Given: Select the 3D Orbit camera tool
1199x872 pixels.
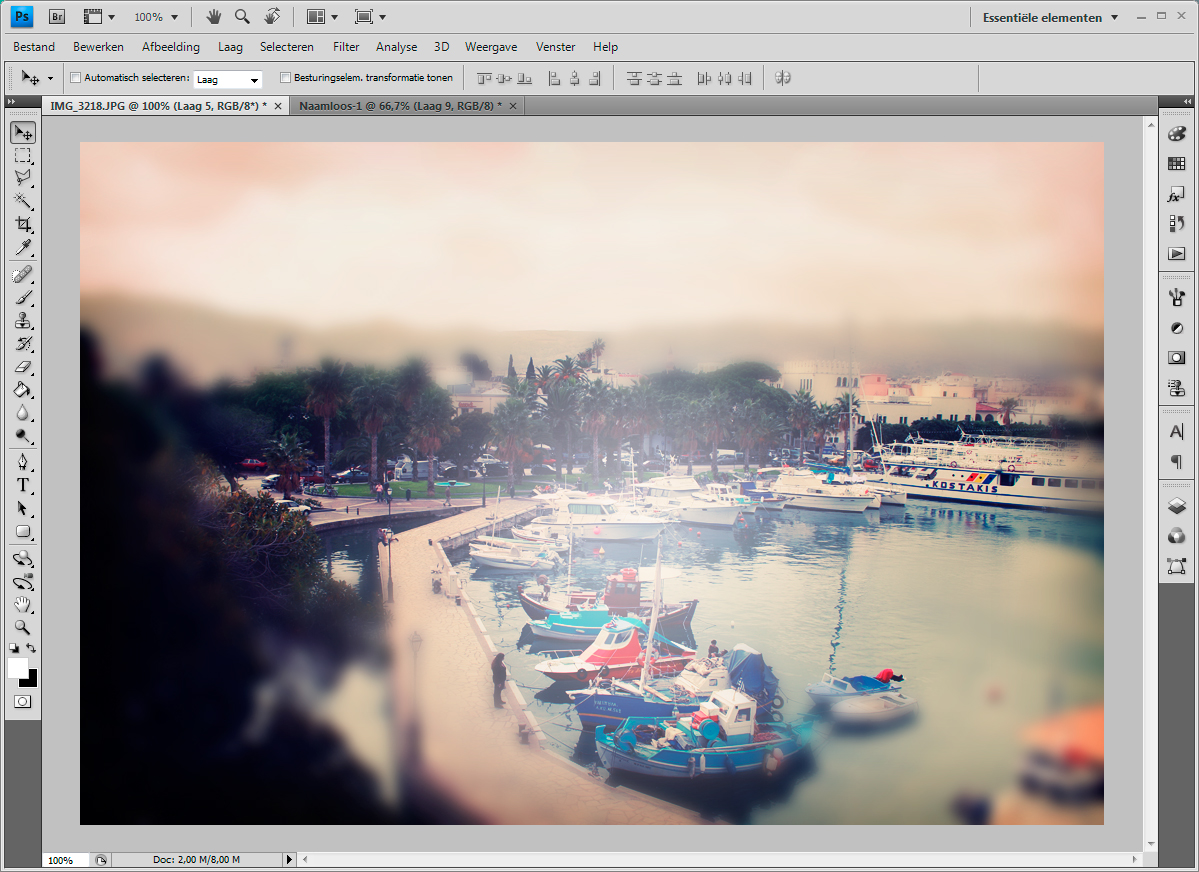Looking at the screenshot, I should tap(23, 582).
